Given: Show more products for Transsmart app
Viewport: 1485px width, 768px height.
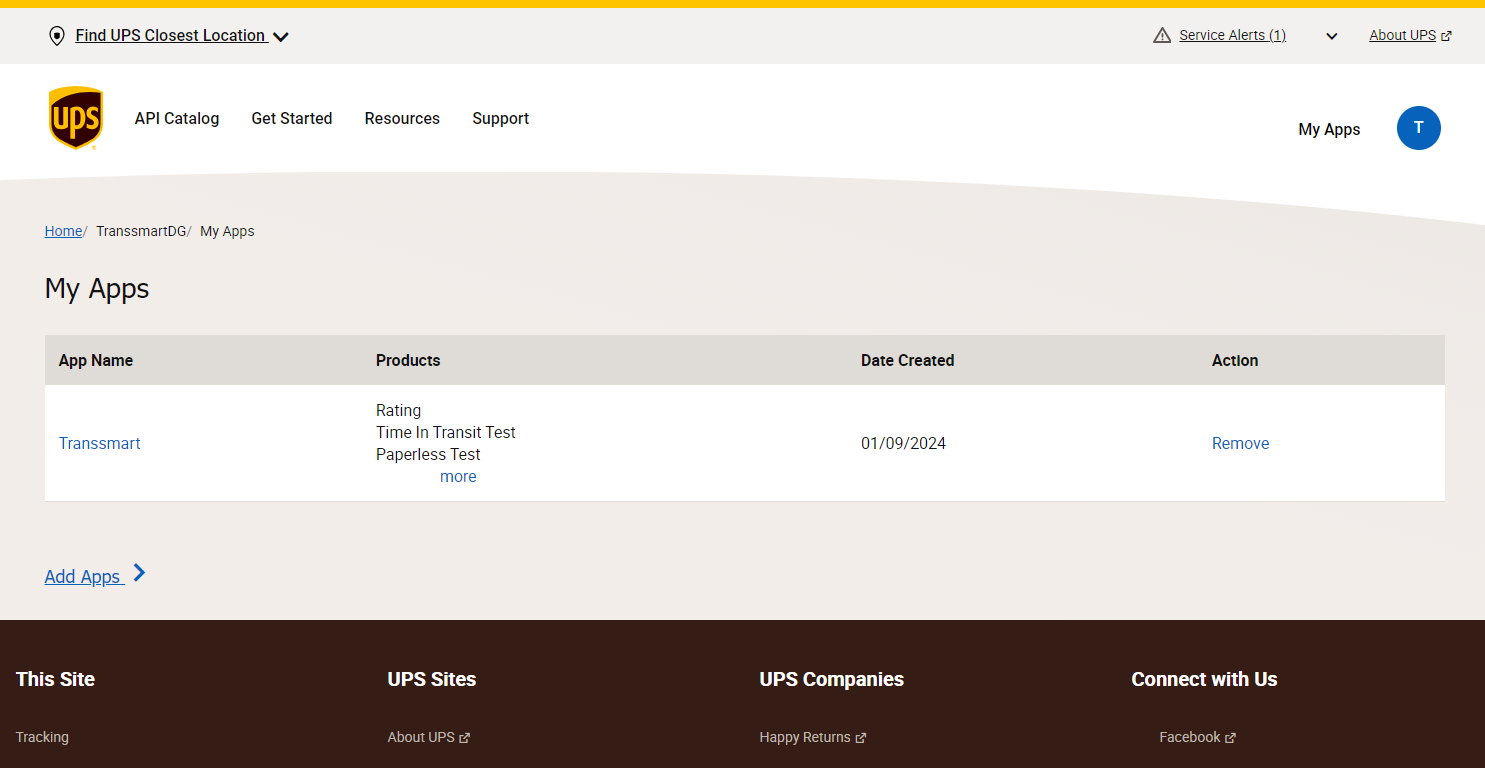Looking at the screenshot, I should (x=458, y=477).
